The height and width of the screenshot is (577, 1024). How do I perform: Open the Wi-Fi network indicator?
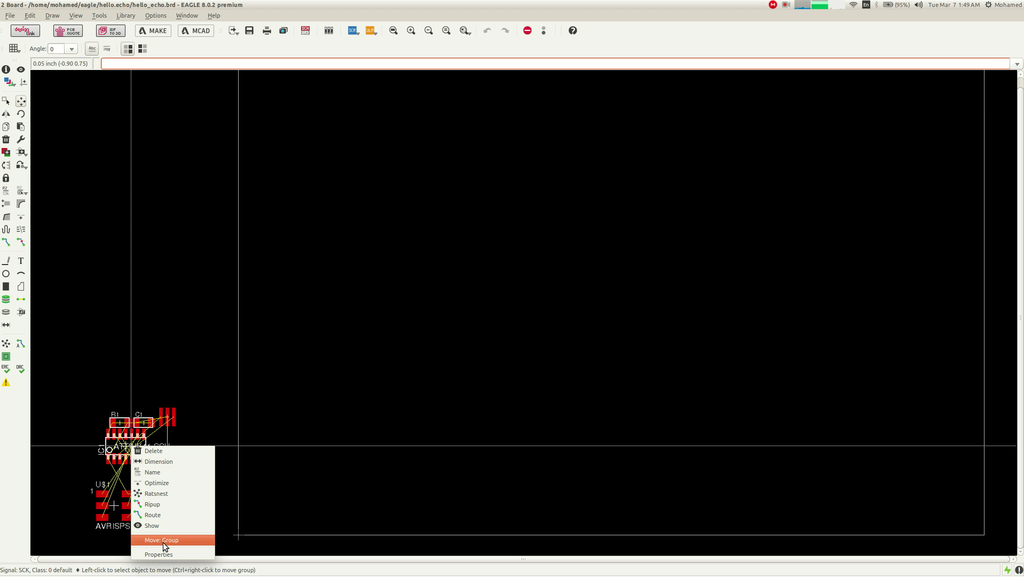(853, 5)
